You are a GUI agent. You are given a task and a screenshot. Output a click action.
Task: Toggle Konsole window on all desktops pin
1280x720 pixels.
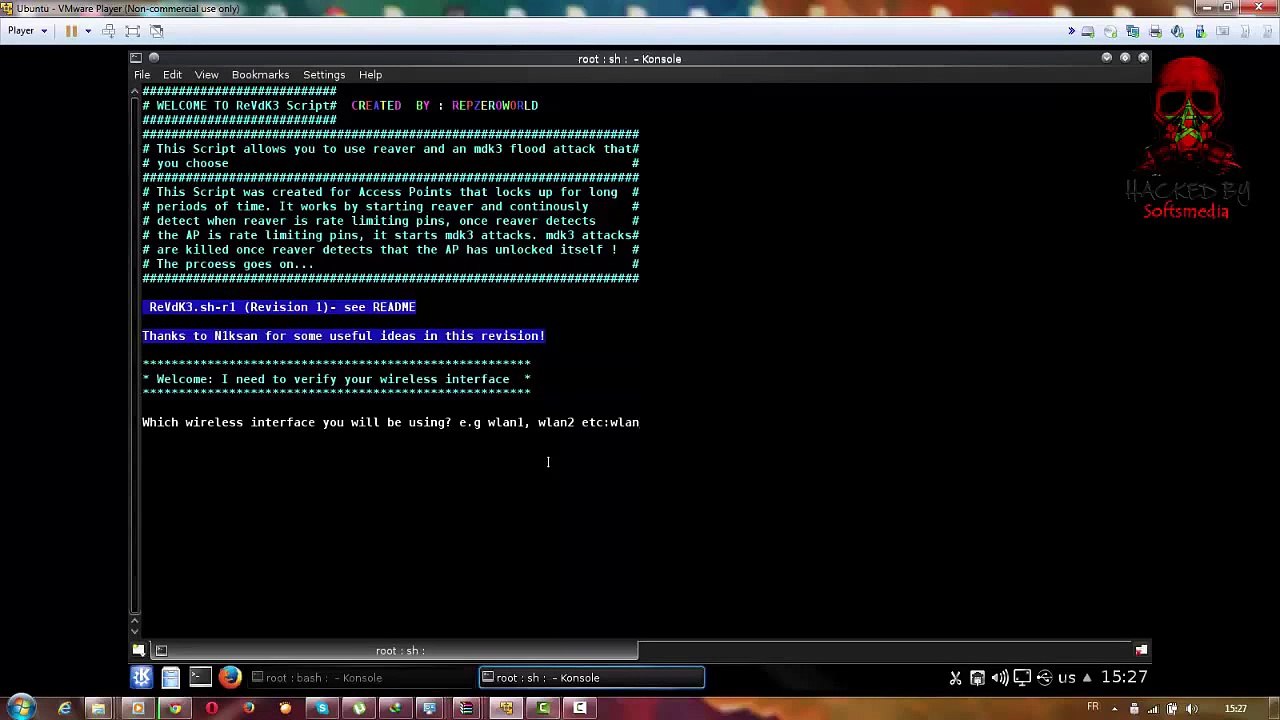point(154,58)
